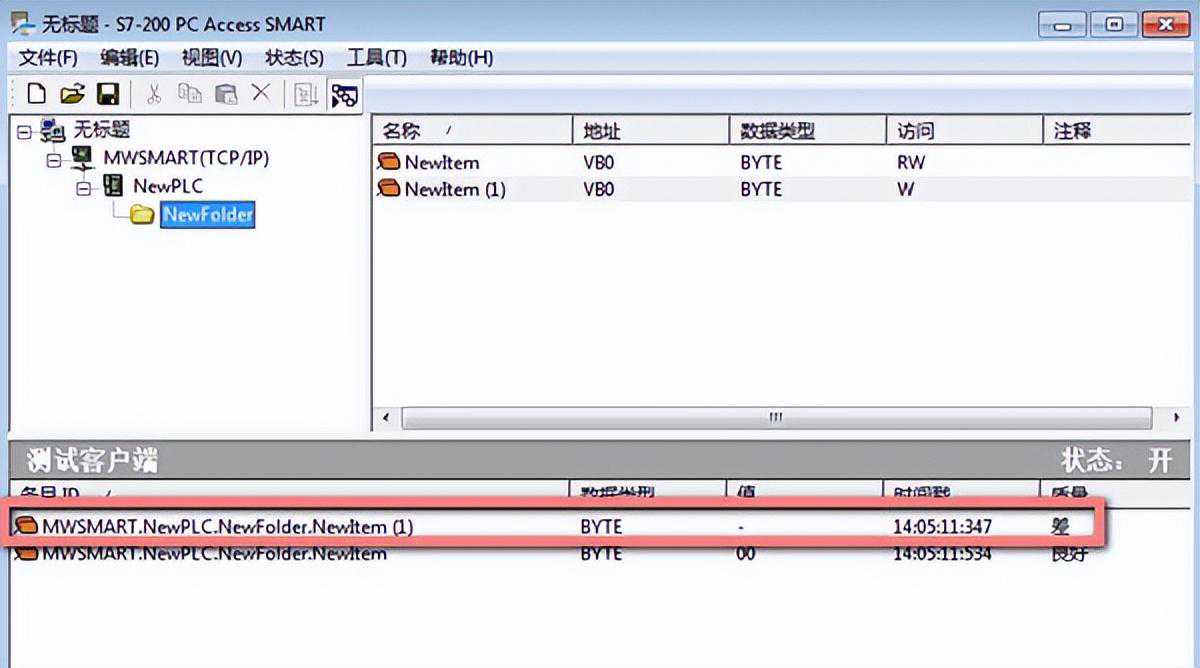Click the Delete X toolbar icon
1200x668 pixels.
[261, 94]
